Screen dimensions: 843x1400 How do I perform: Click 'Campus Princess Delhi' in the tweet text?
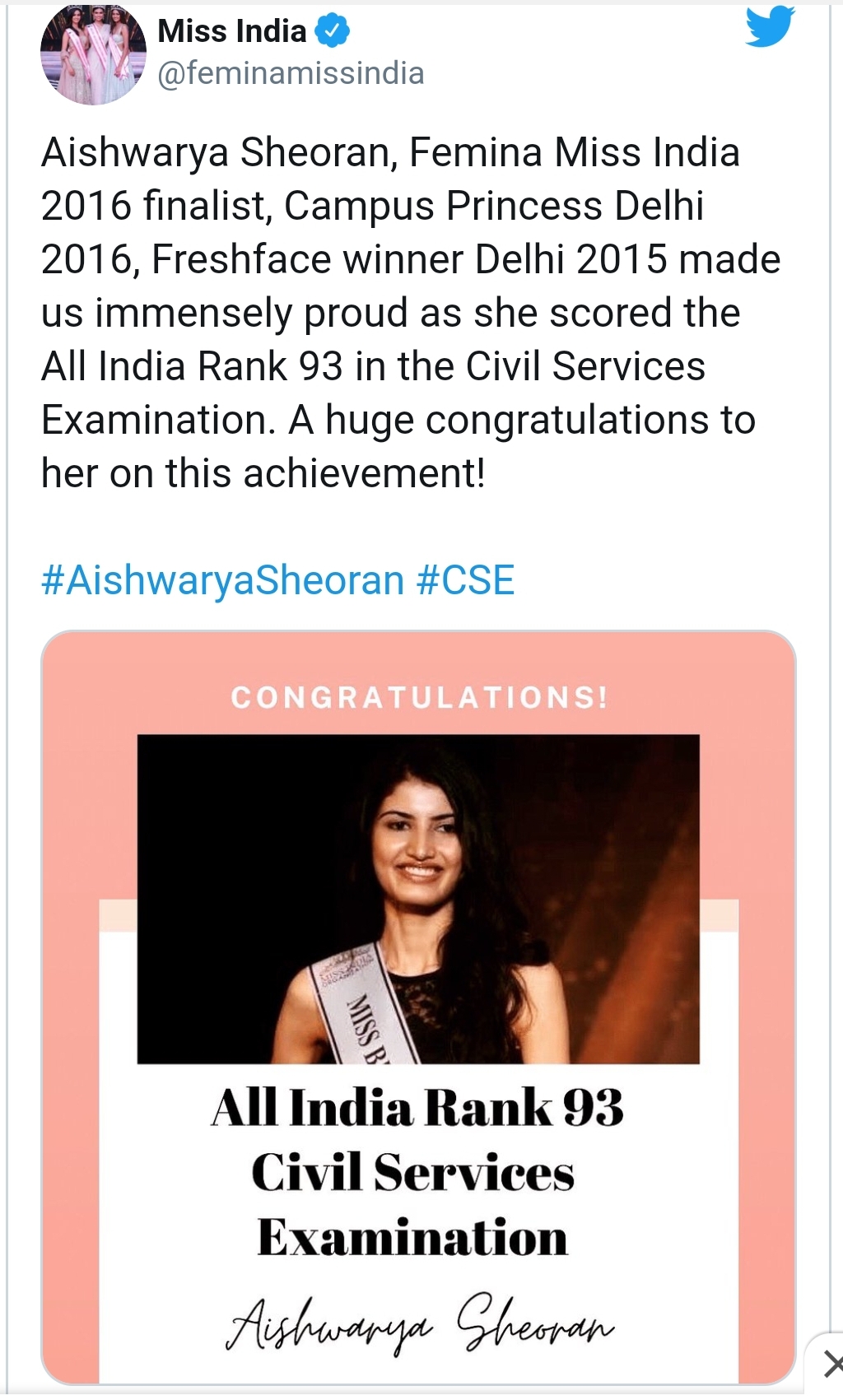pyautogui.click(x=494, y=206)
